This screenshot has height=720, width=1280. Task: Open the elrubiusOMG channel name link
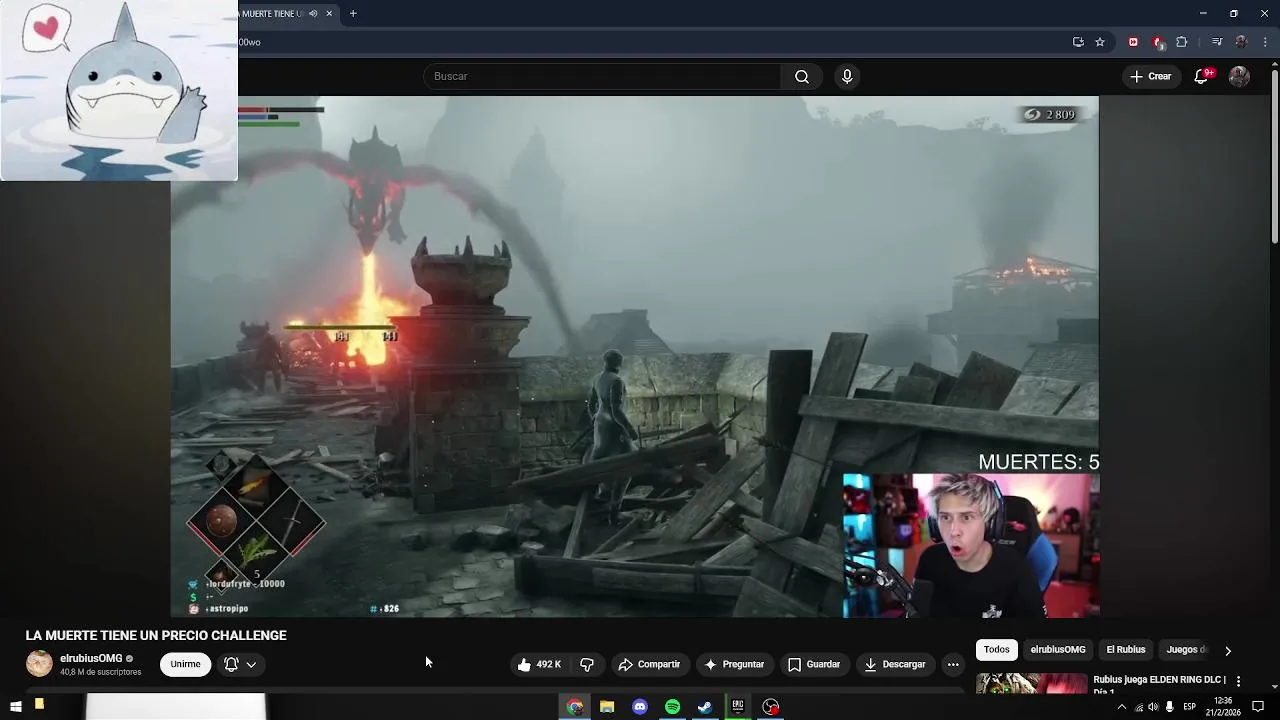pos(91,658)
